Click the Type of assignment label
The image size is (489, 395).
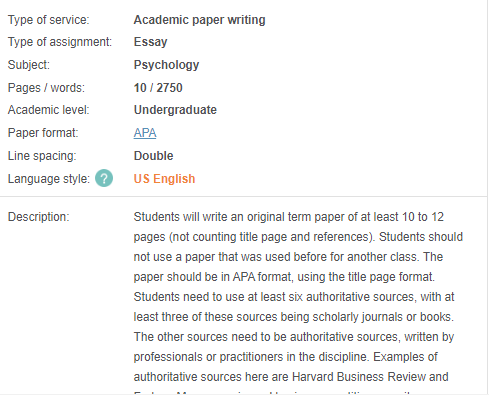click(60, 42)
